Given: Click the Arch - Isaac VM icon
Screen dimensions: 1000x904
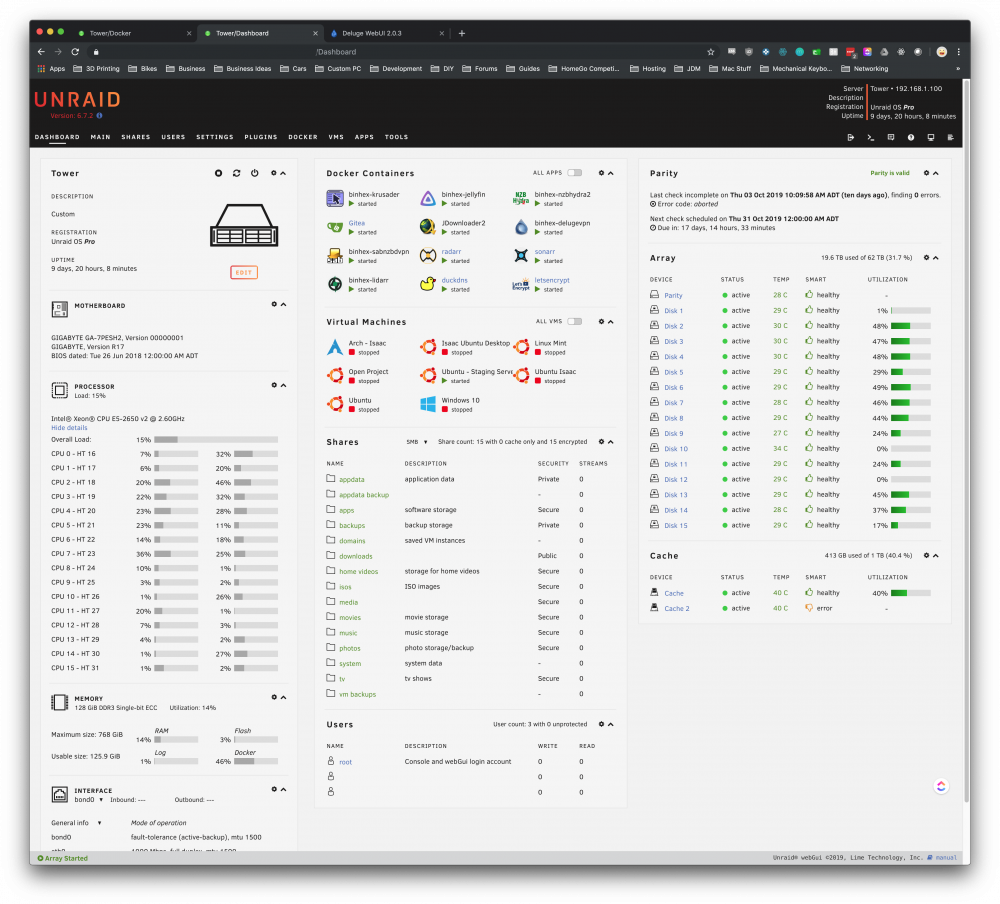Looking at the screenshot, I should tap(335, 347).
